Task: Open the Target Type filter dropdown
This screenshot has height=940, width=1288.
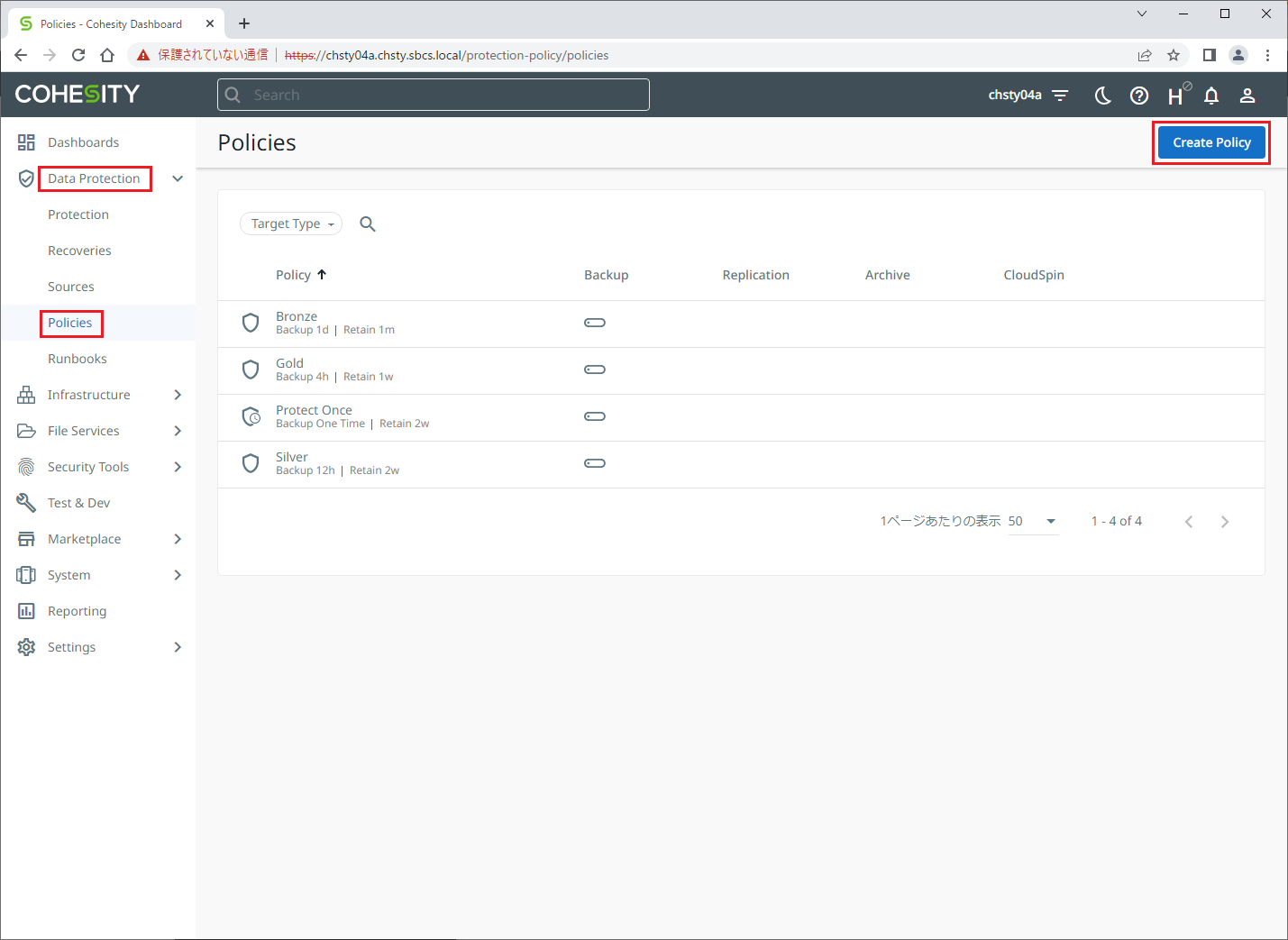Action: pos(291,224)
